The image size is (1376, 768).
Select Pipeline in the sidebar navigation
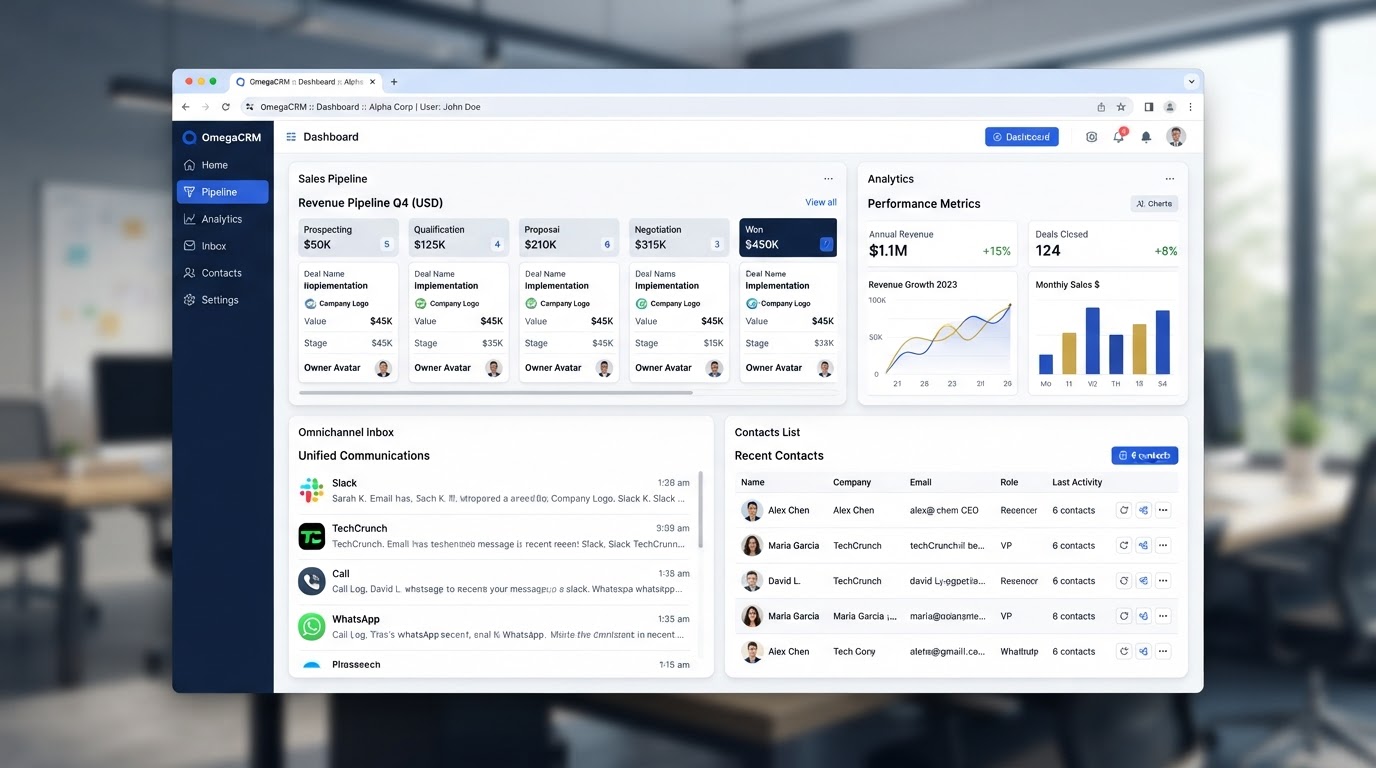pos(222,192)
